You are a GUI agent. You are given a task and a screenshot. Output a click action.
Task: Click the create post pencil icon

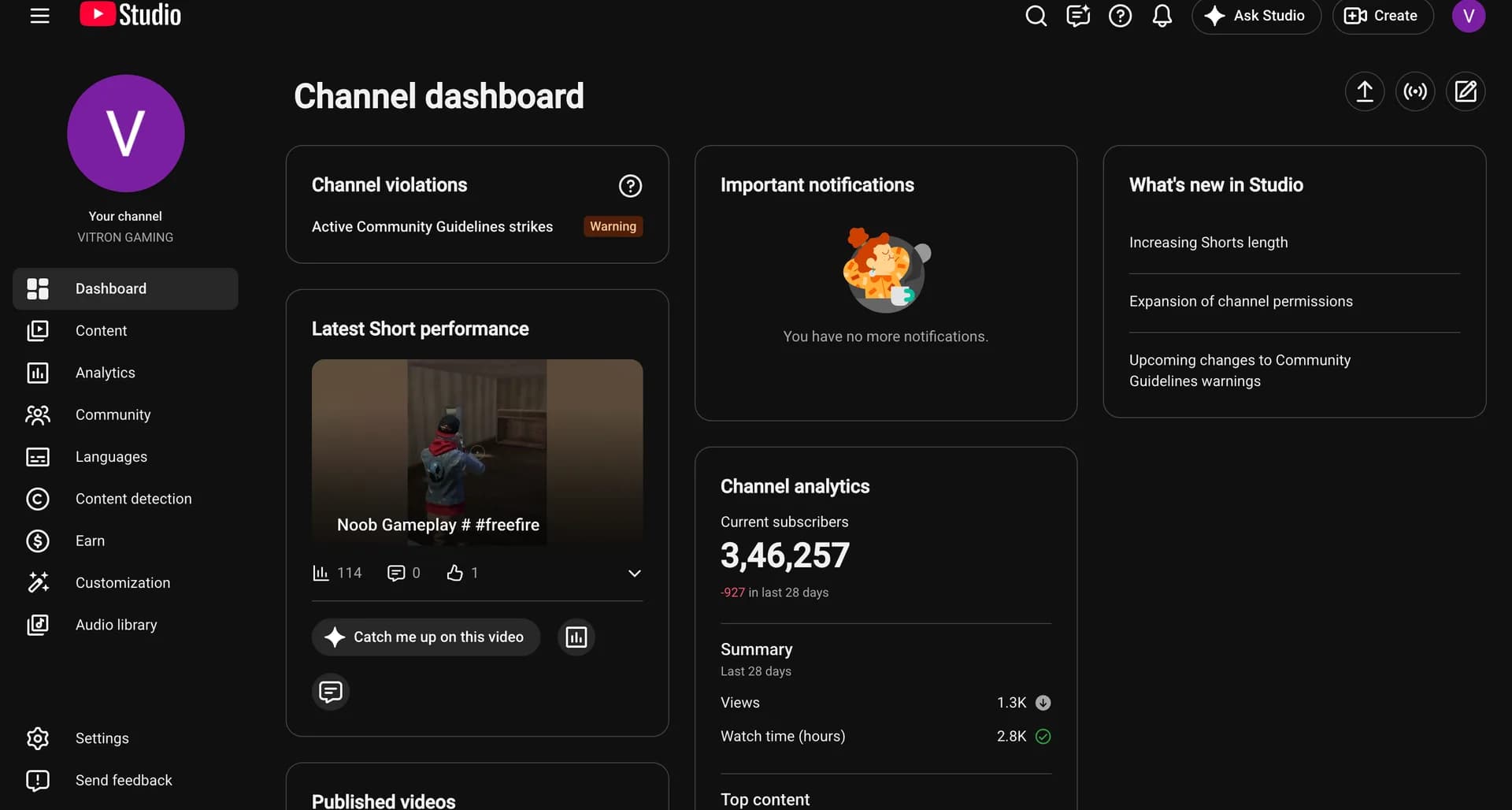1466,92
